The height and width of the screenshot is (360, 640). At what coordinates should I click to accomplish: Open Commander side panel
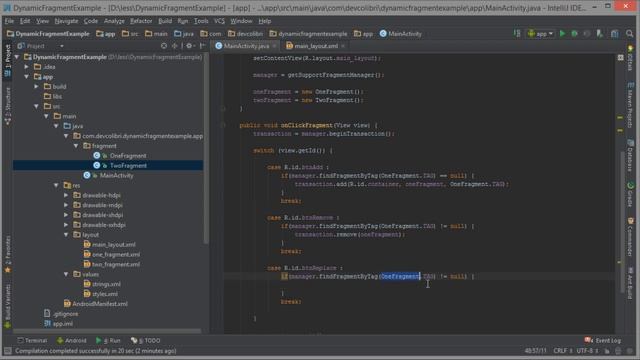[x=631, y=237]
